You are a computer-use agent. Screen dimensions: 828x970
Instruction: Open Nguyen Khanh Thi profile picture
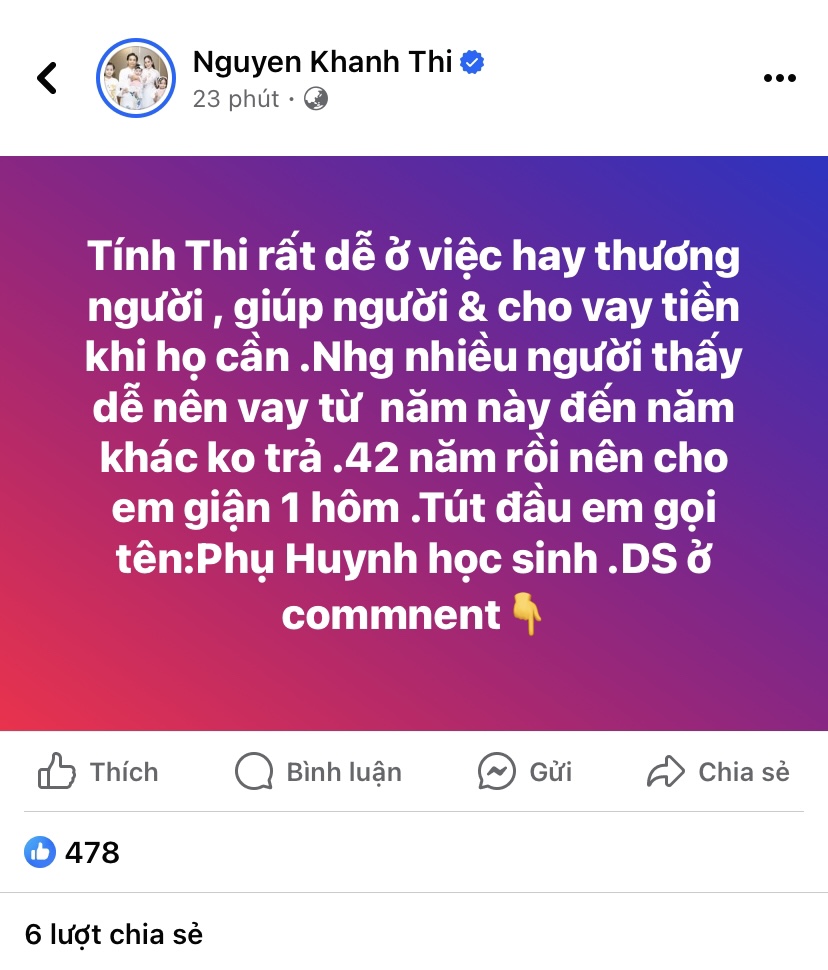136,78
